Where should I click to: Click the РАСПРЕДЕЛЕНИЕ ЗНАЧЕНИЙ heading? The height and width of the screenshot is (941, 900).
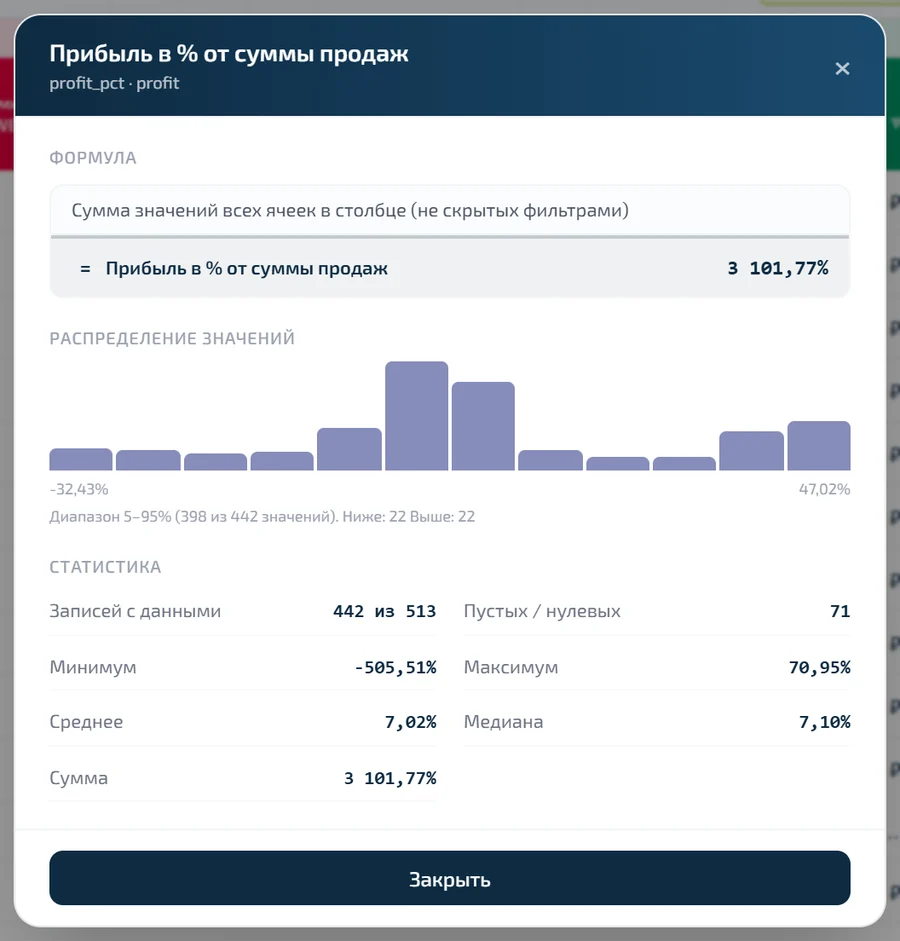point(172,338)
